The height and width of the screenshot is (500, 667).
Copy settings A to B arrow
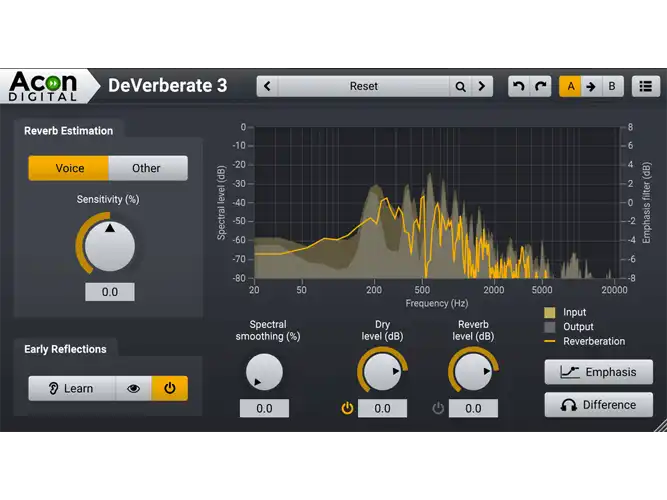point(591,86)
